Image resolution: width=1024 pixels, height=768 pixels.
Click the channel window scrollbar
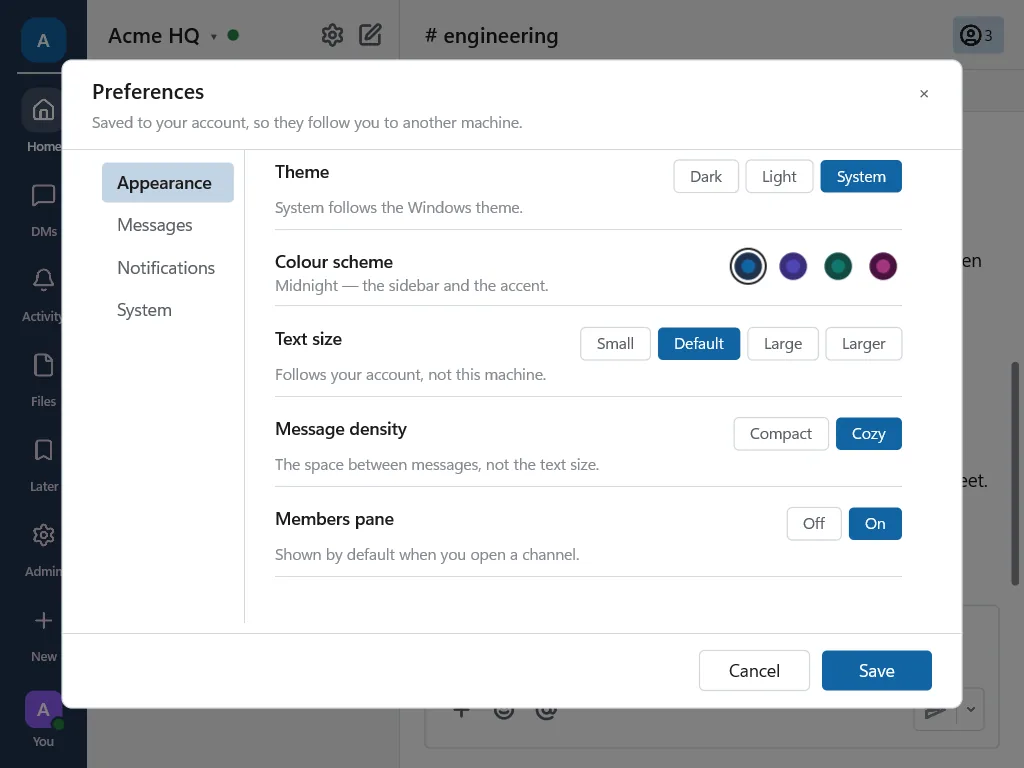click(1015, 473)
